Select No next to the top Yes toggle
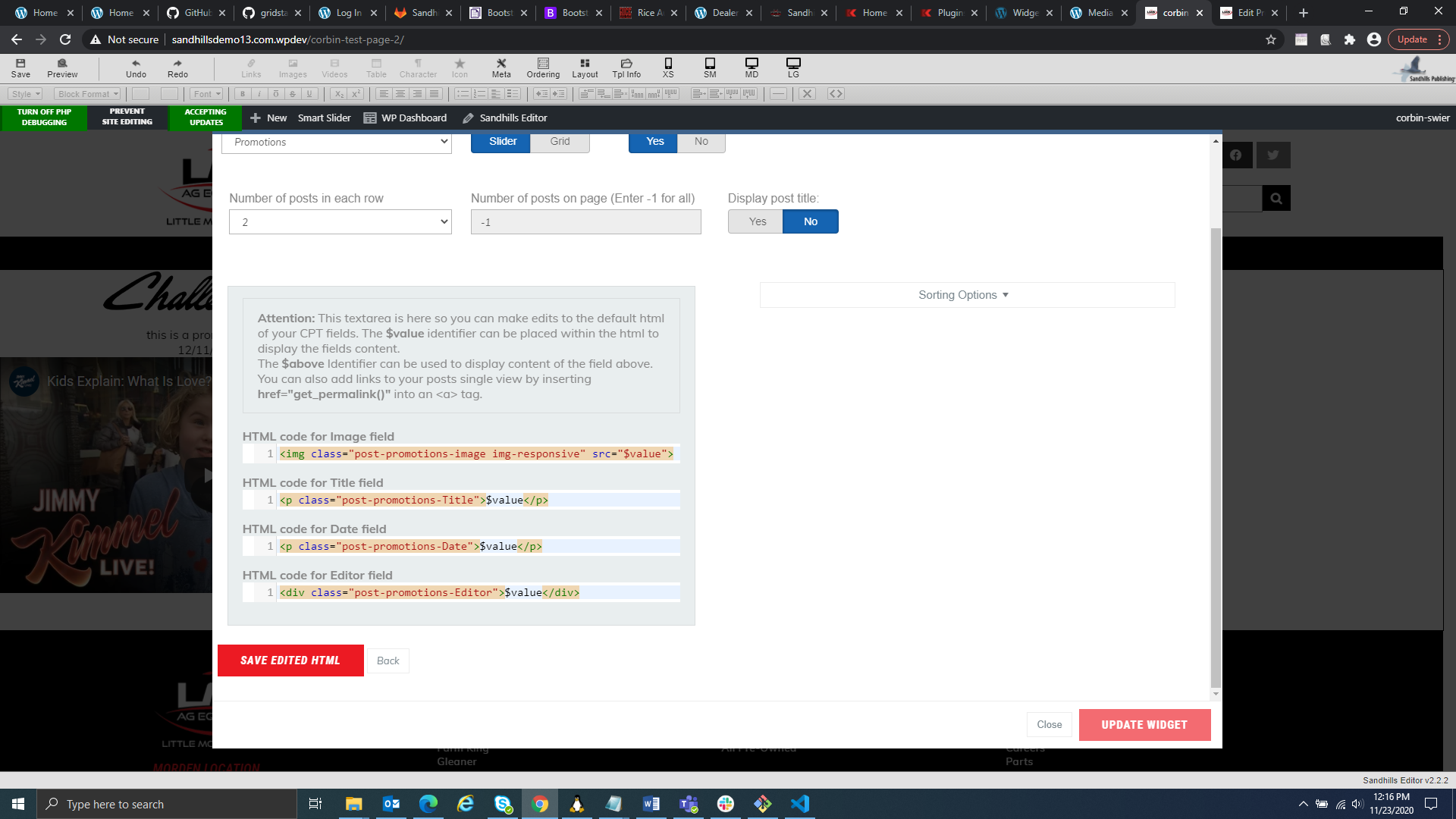The width and height of the screenshot is (1456, 819). tap(701, 142)
